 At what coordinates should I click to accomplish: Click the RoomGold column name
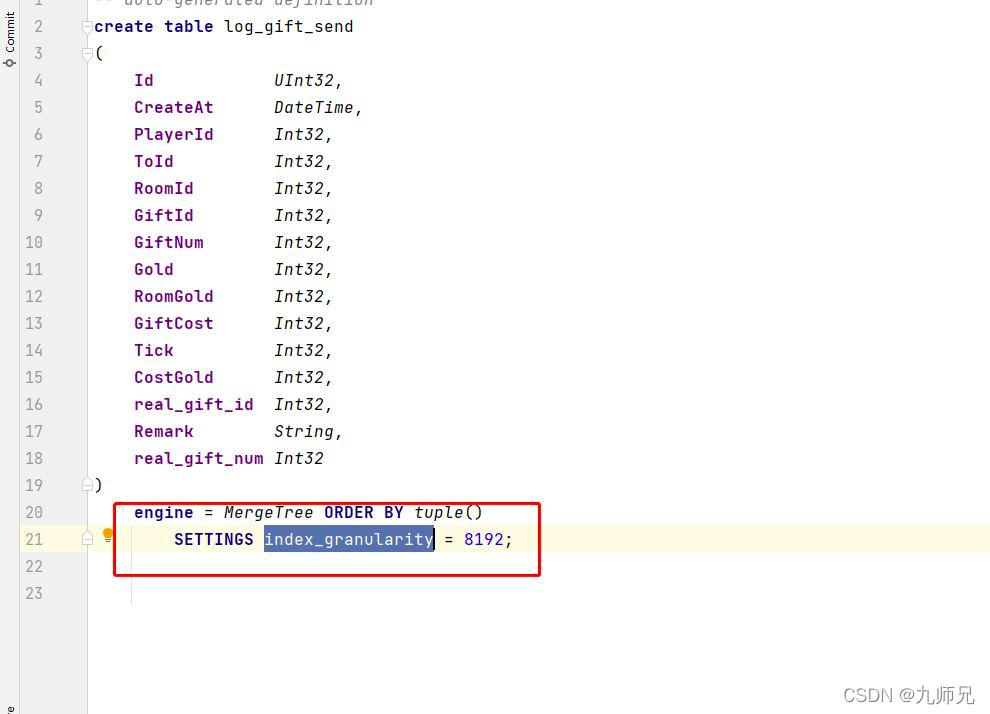click(174, 297)
